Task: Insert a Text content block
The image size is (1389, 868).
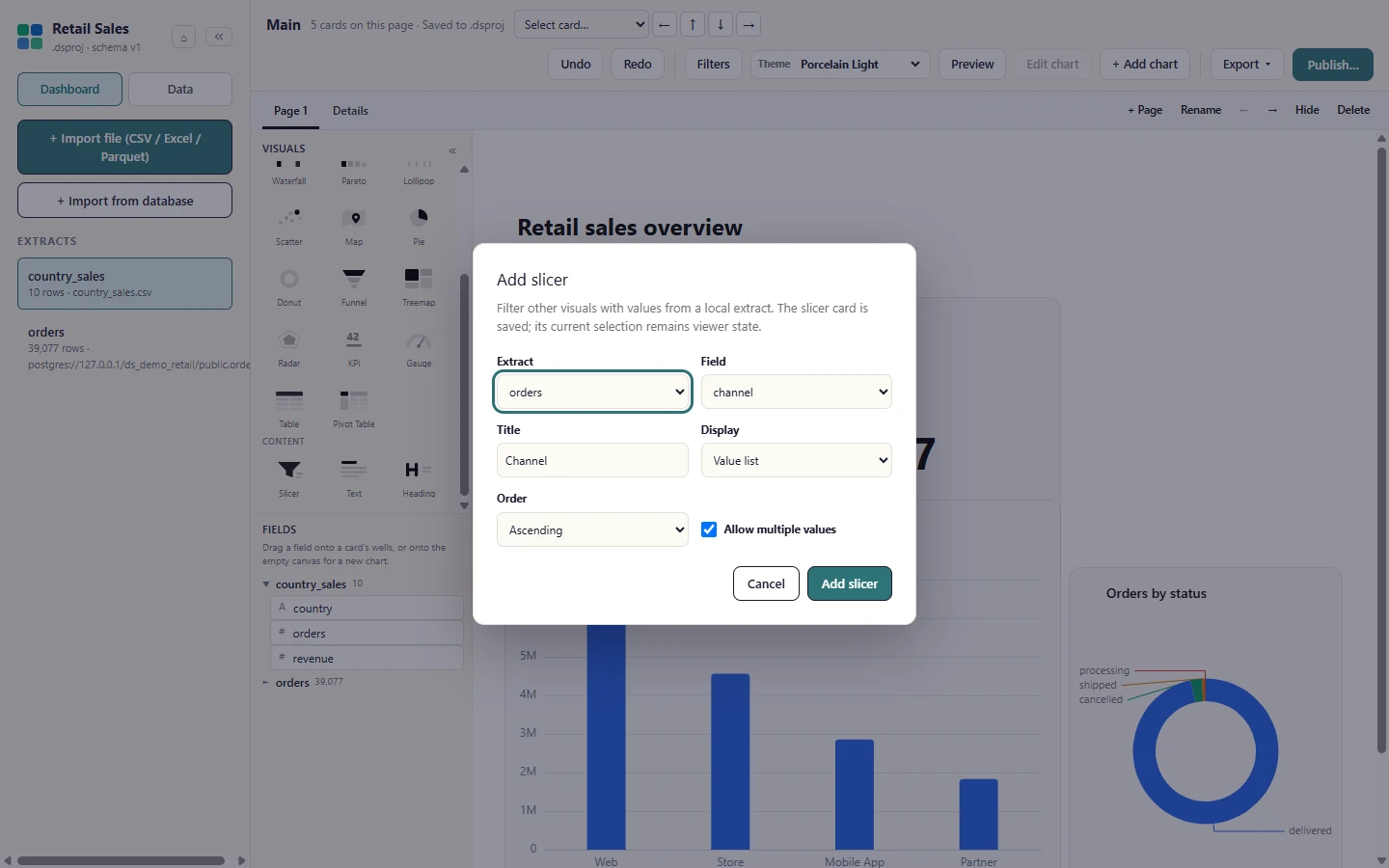Action: (x=354, y=478)
